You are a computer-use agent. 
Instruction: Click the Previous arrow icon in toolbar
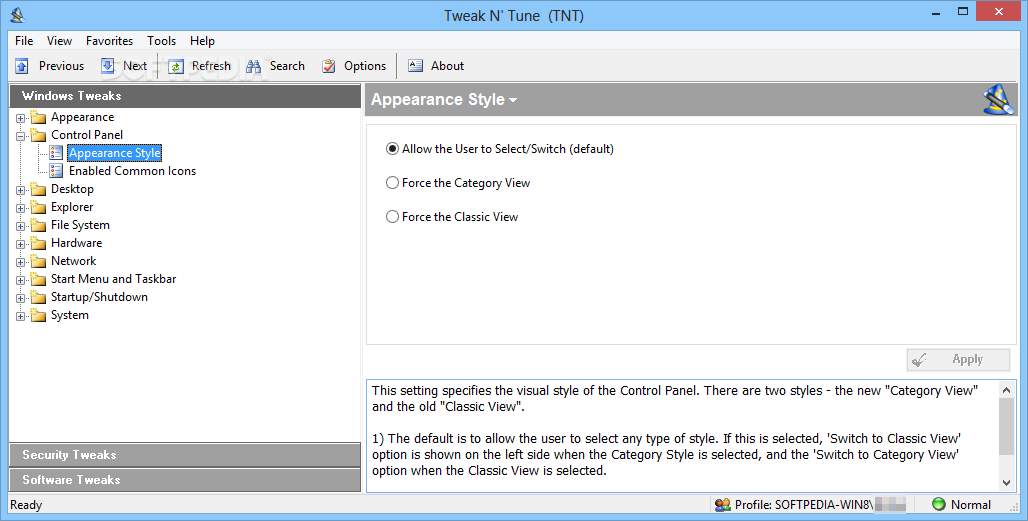tap(22, 66)
